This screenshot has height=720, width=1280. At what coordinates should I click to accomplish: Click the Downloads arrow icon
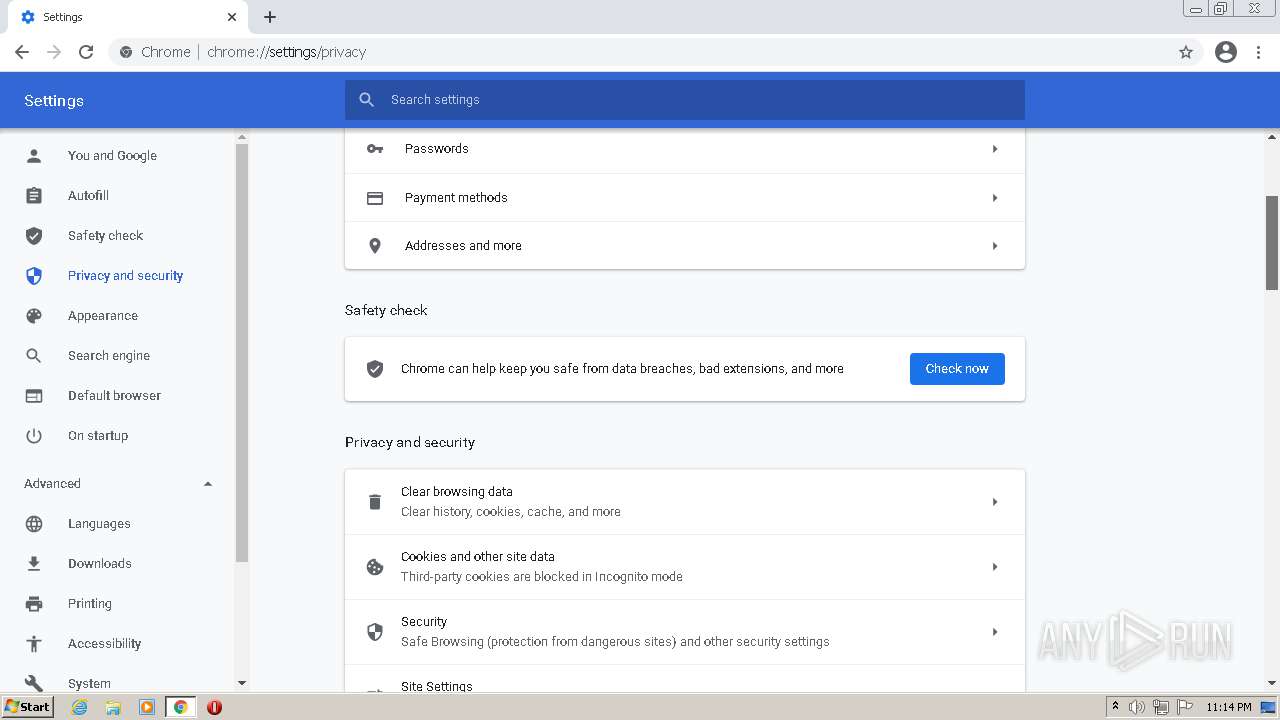[34, 564]
